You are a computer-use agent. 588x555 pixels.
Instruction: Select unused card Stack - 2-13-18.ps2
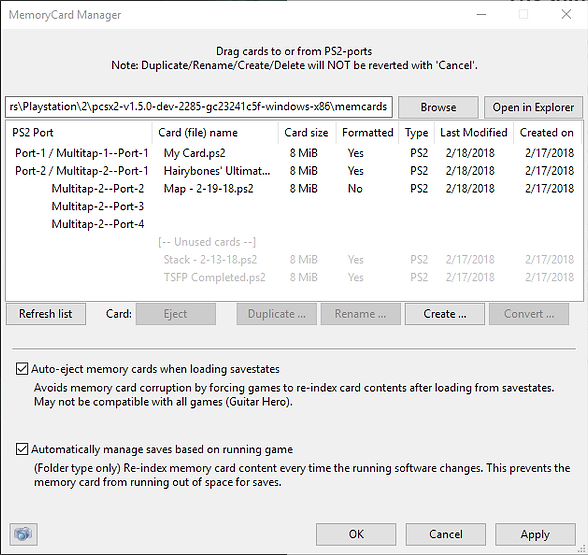pos(210,260)
